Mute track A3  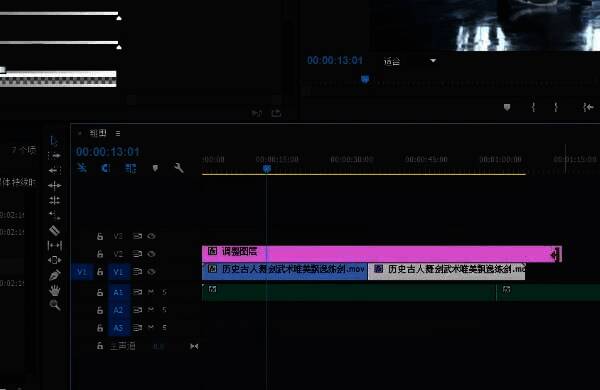151,328
